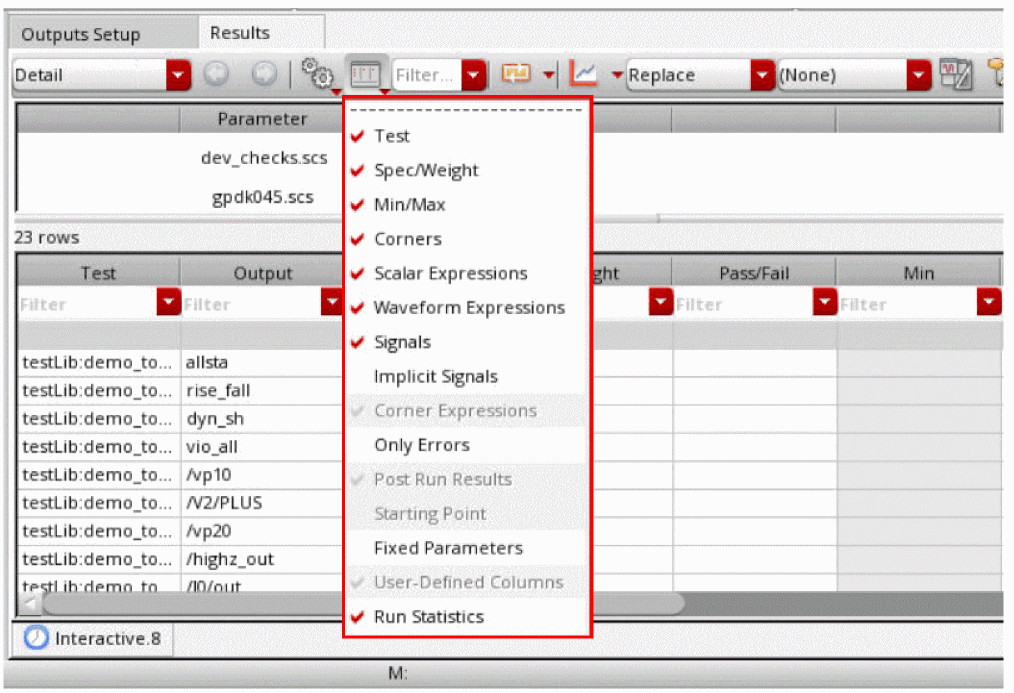Viewport: 1014px width, 693px height.
Task: Tear off menu via dashed line
Action: (467, 110)
